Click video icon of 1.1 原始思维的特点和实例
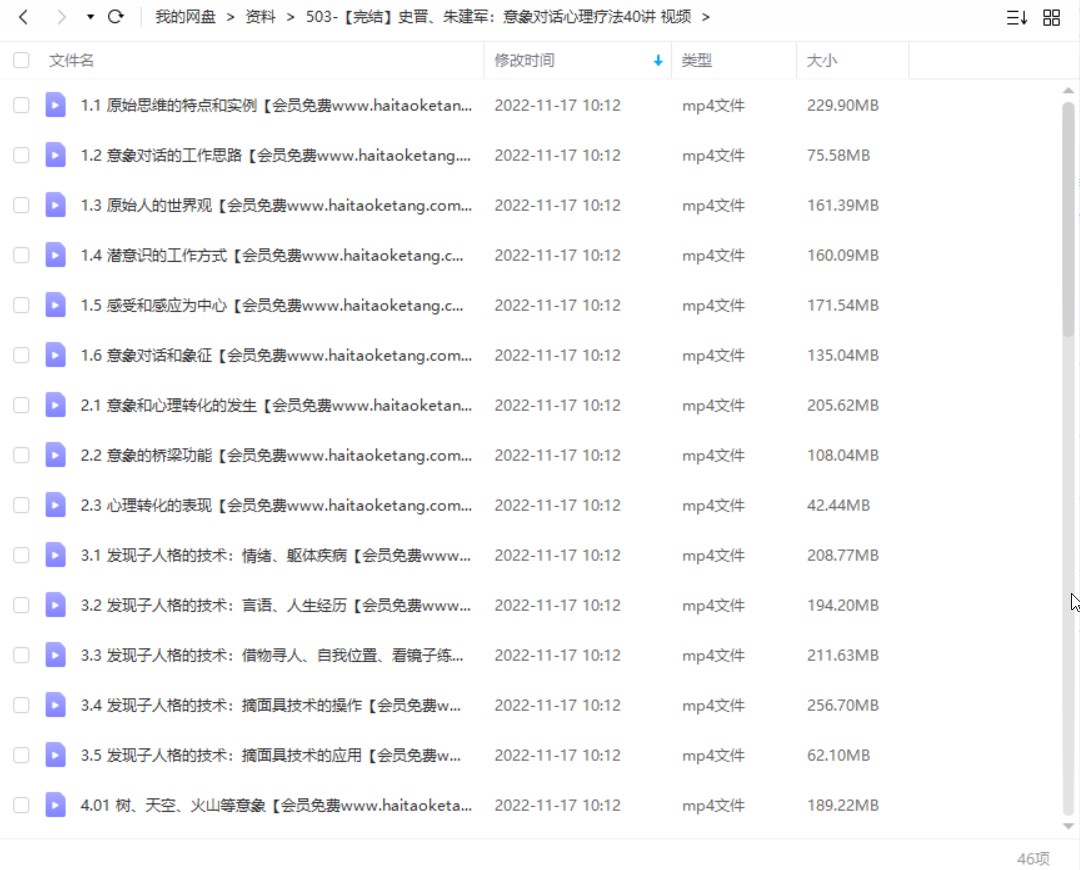1080x870 pixels. coord(56,105)
